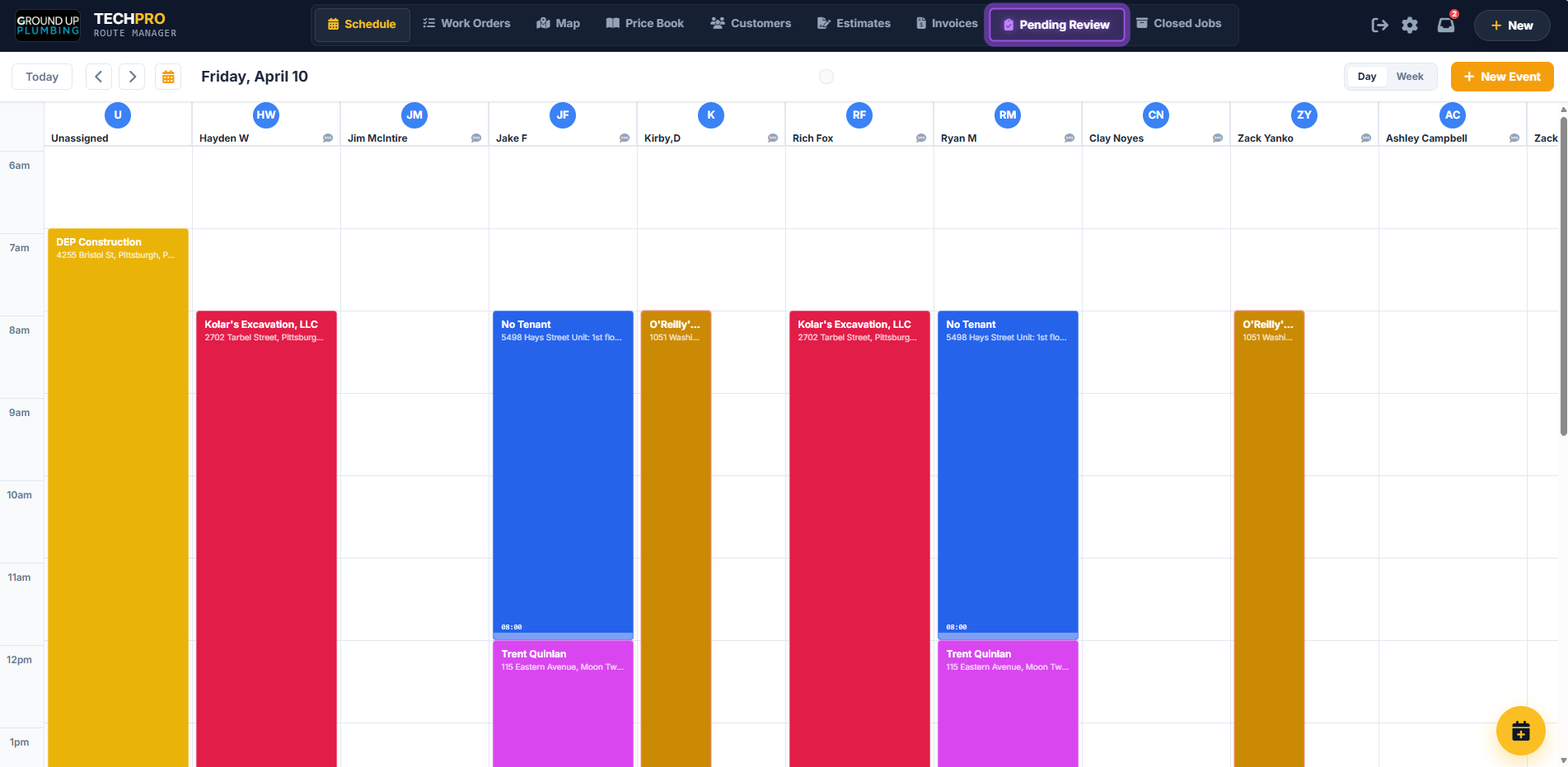The width and height of the screenshot is (1568, 767).
Task: Open the chat bubble for Rich Fox
Action: [x=921, y=138]
